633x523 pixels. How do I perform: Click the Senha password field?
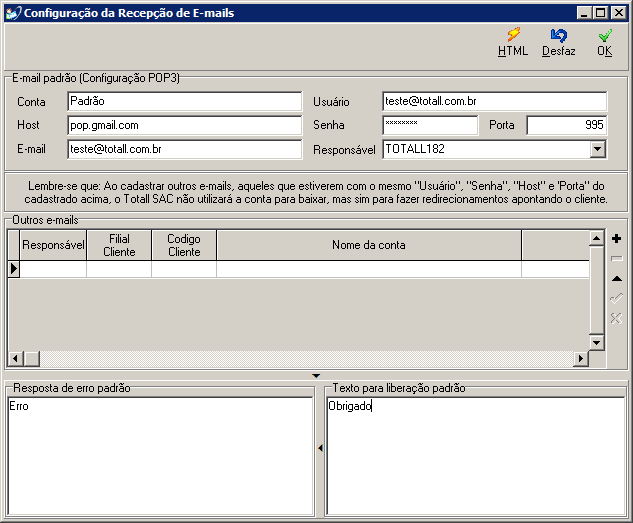pos(430,125)
